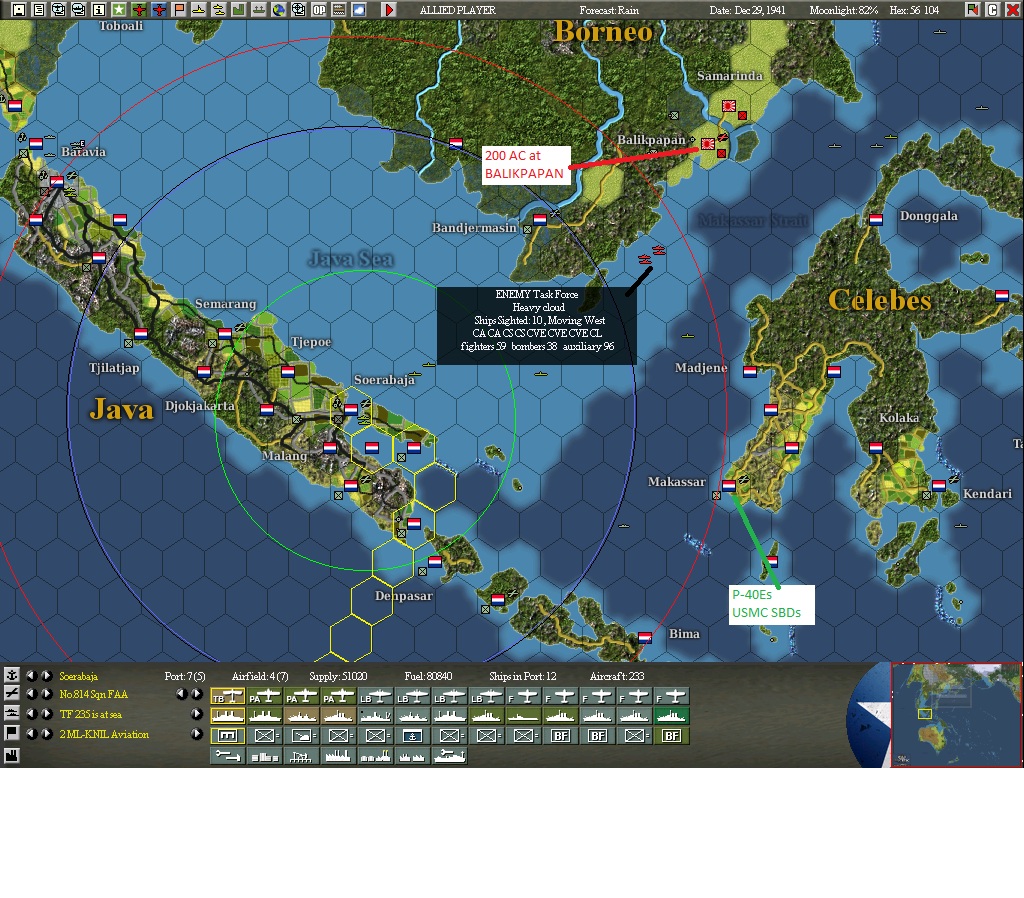Step to previous air unit left of No.814 Sqn
This screenshot has width=1024, height=898.
31,694
